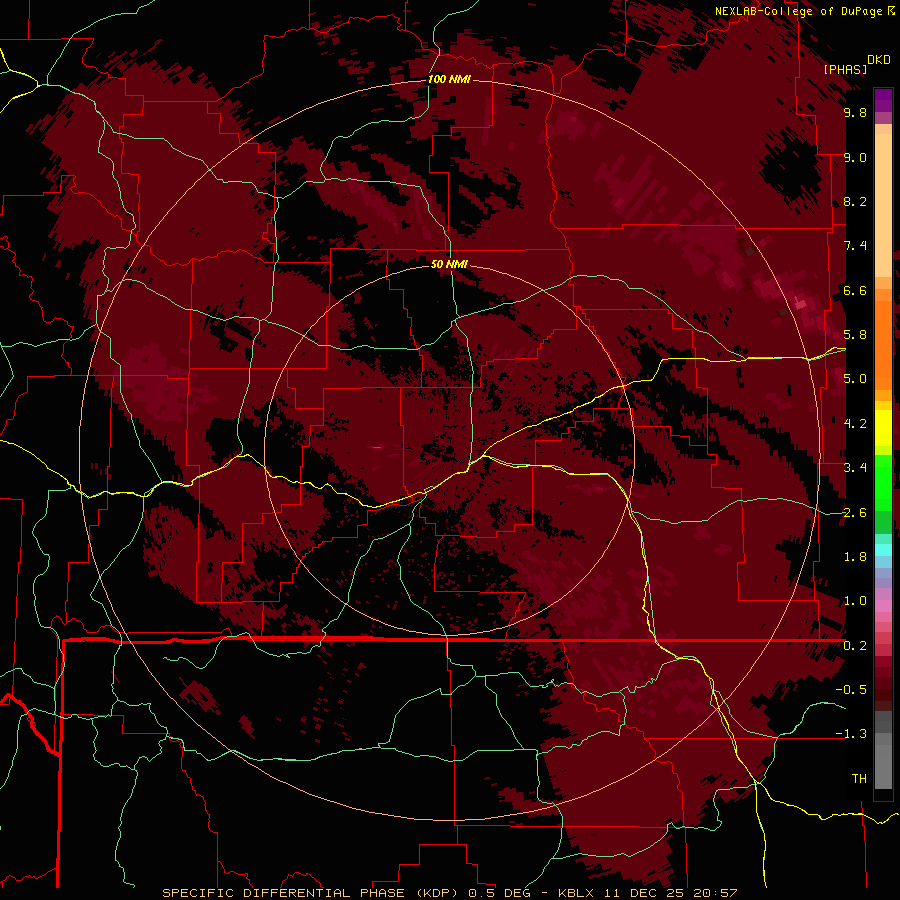The width and height of the screenshot is (900, 900).
Task: Pick the yellow segment of the color bar
Action: pos(883,428)
